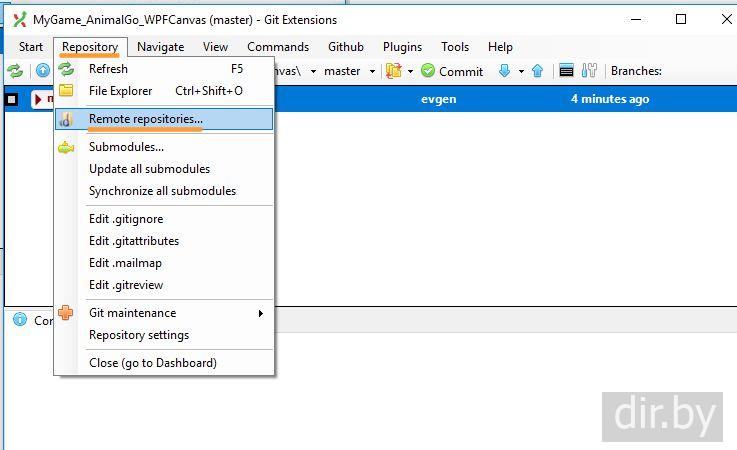Open the Plugins menu
Image resolution: width=737 pixels, height=450 pixels.
coord(402,47)
